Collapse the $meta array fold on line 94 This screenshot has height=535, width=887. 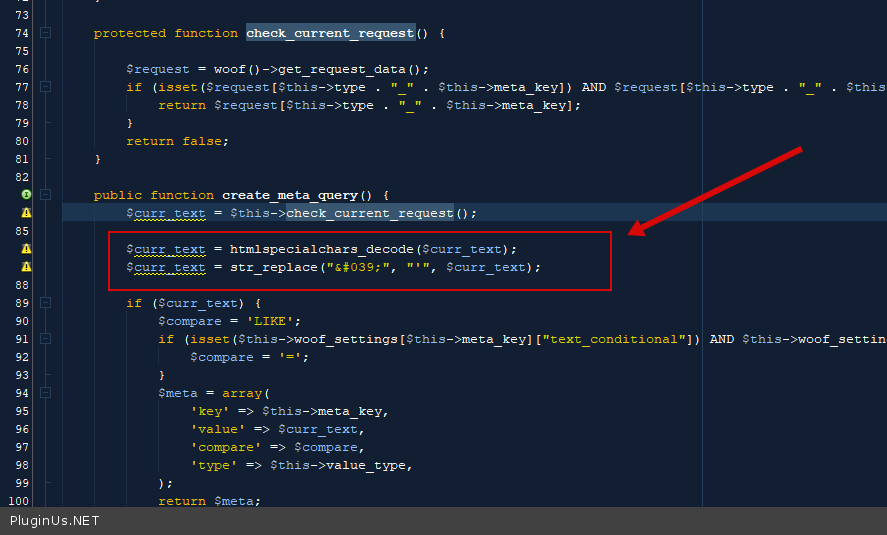(46, 393)
